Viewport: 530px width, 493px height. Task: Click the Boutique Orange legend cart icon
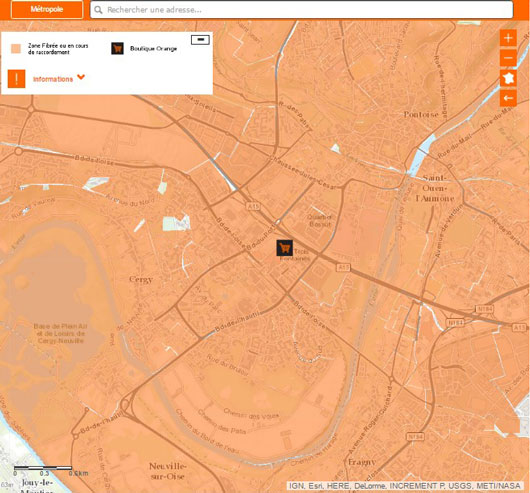(117, 49)
